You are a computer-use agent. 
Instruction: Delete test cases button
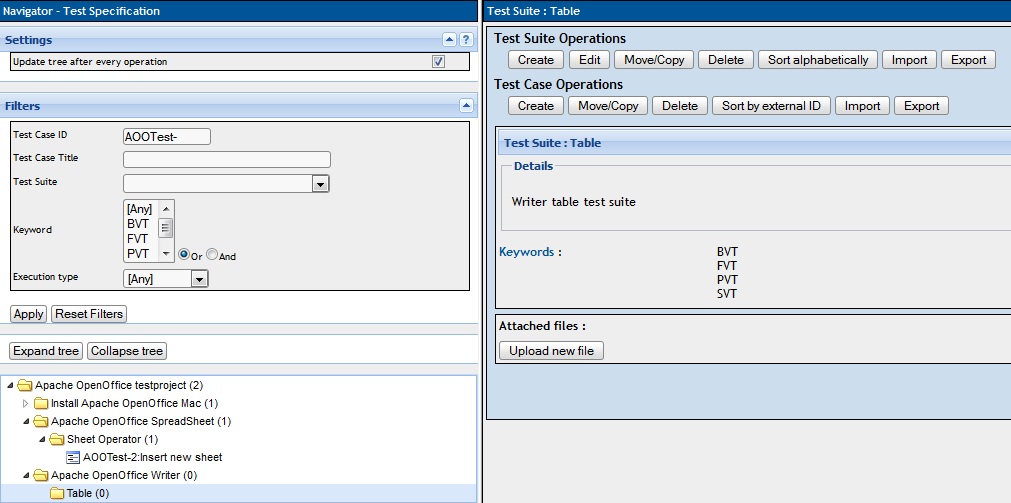tap(680, 106)
